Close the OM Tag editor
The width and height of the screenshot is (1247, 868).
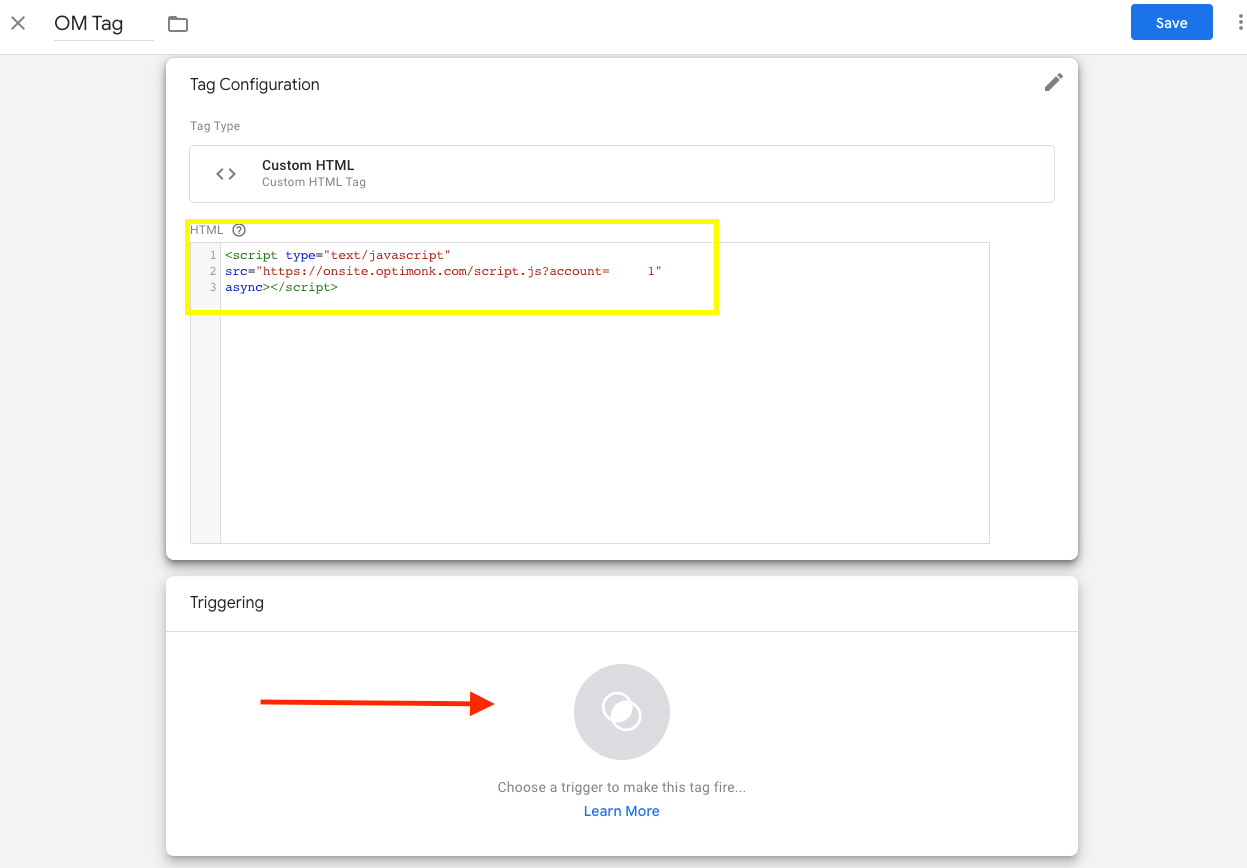(x=18, y=23)
